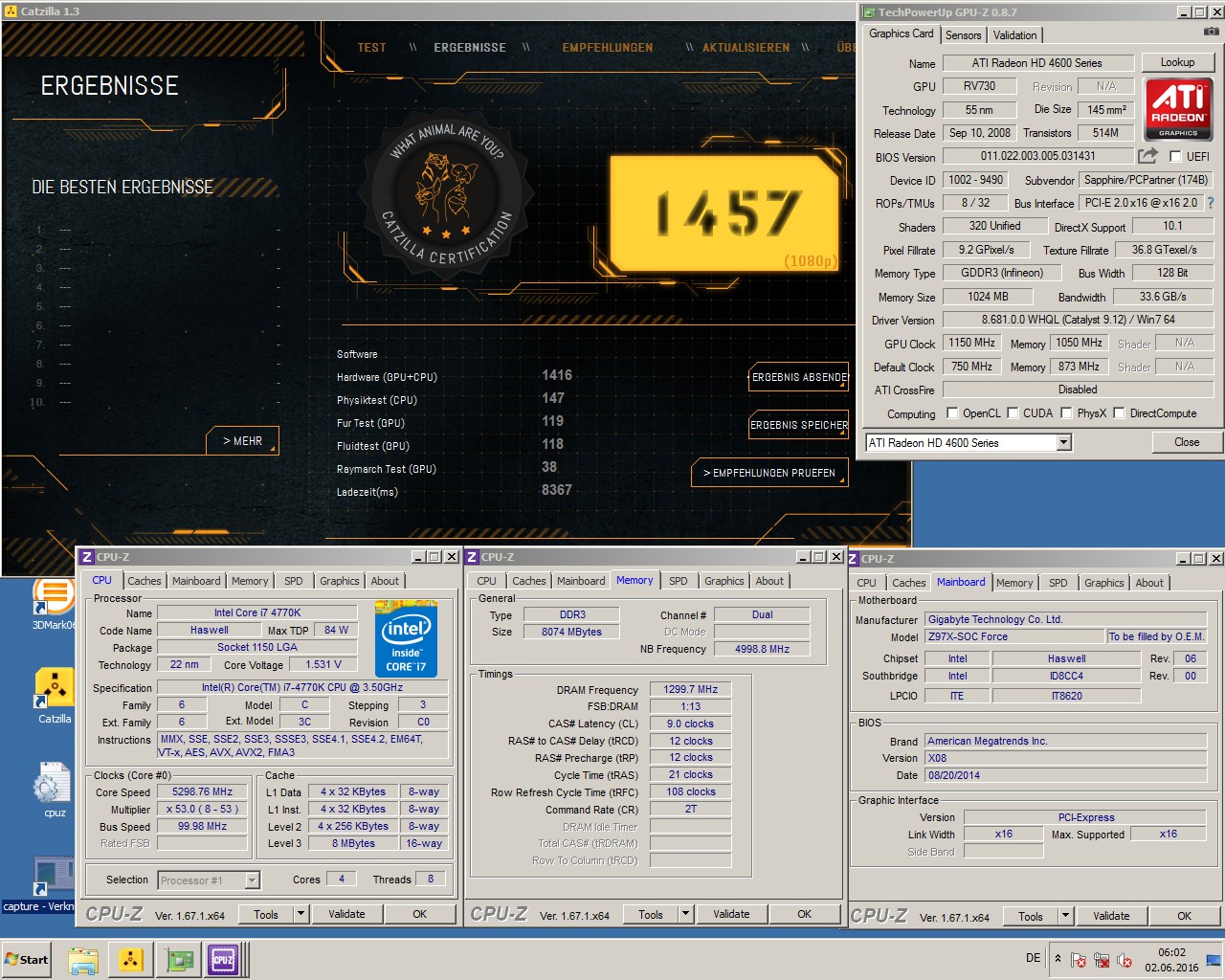Toggle the DirectCompute checkbox
Viewport: 1225px width, 980px height.
(1118, 413)
